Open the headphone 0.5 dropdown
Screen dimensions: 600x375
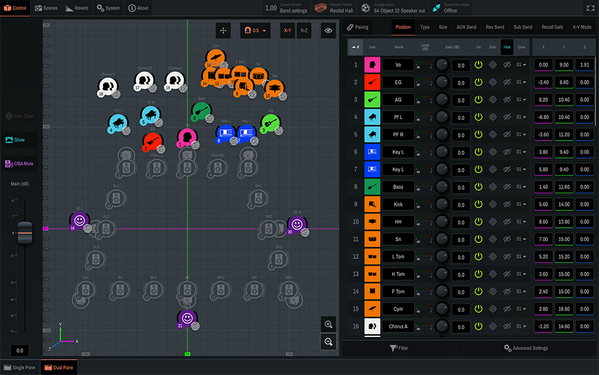click(x=255, y=31)
